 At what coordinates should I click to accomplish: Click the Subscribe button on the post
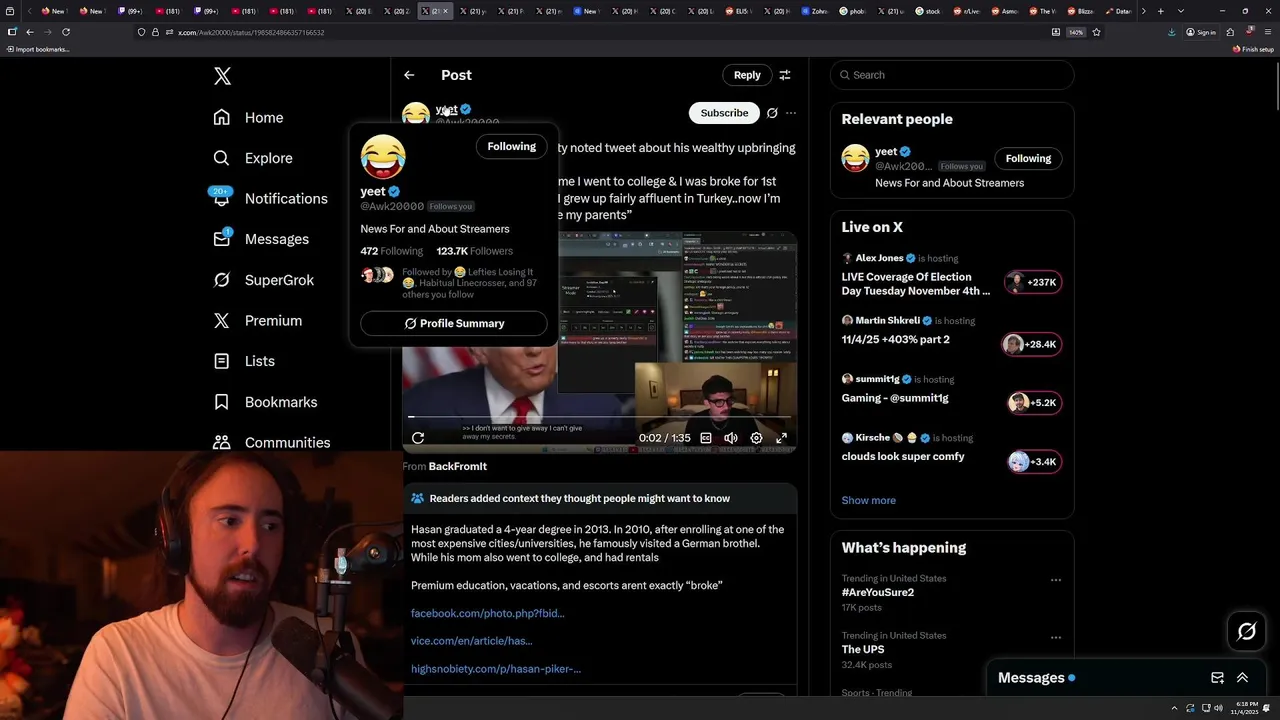(x=724, y=113)
